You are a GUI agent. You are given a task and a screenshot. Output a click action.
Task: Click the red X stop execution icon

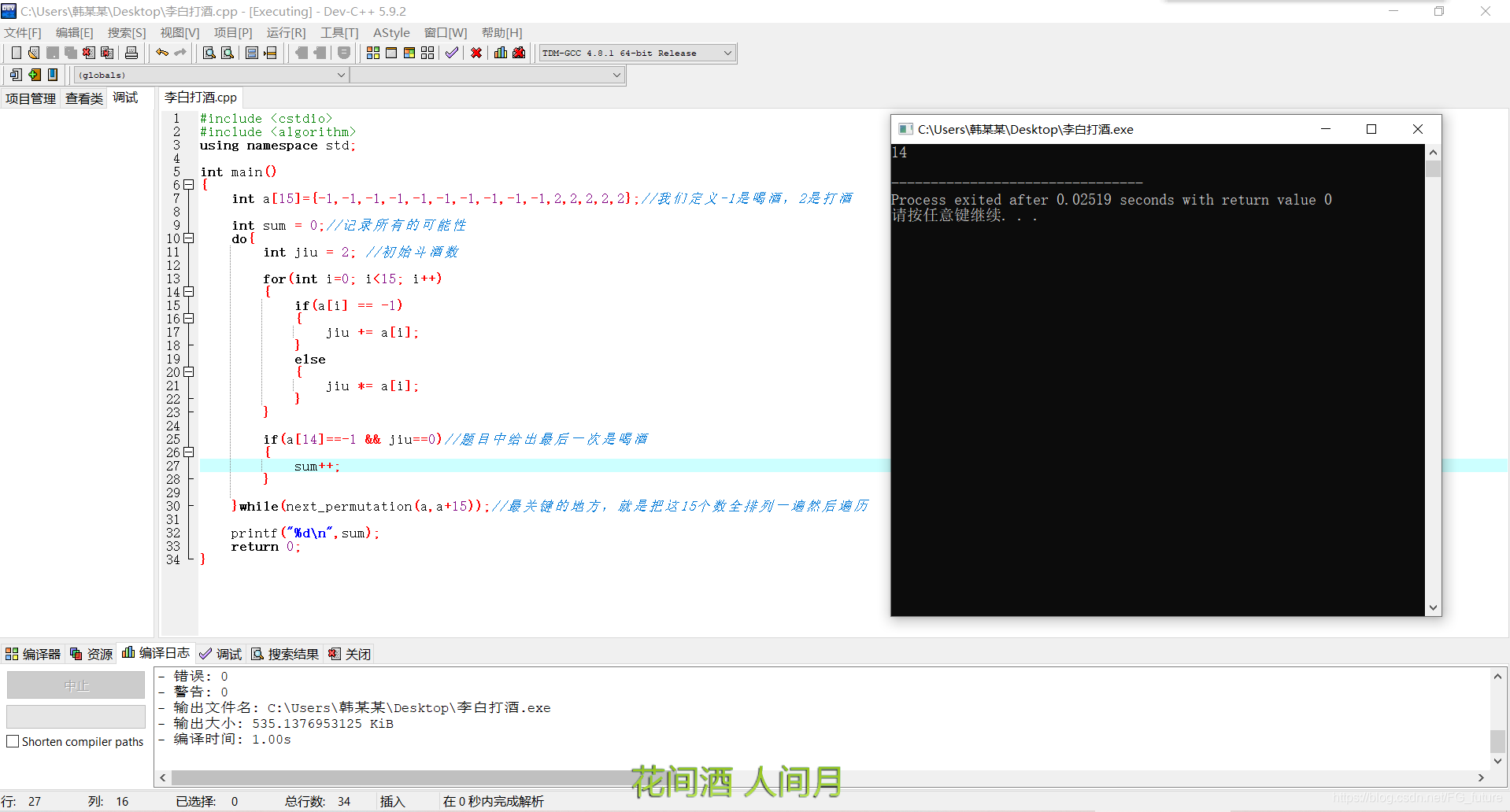[476, 53]
